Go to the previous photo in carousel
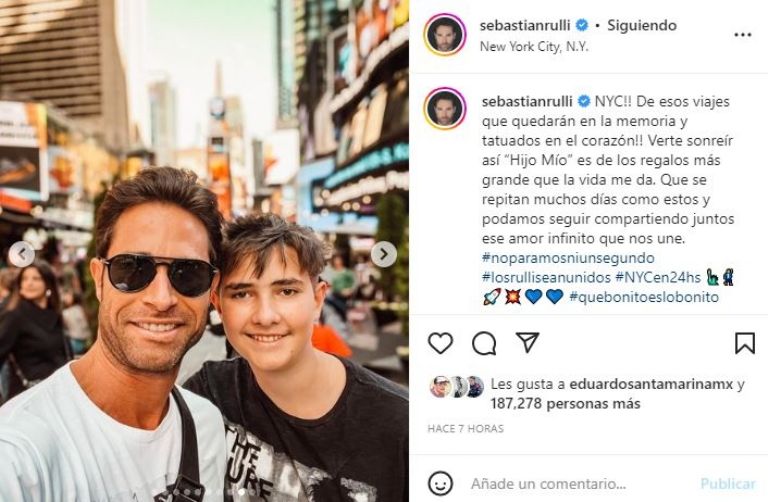The height and width of the screenshot is (502, 768). (22, 254)
